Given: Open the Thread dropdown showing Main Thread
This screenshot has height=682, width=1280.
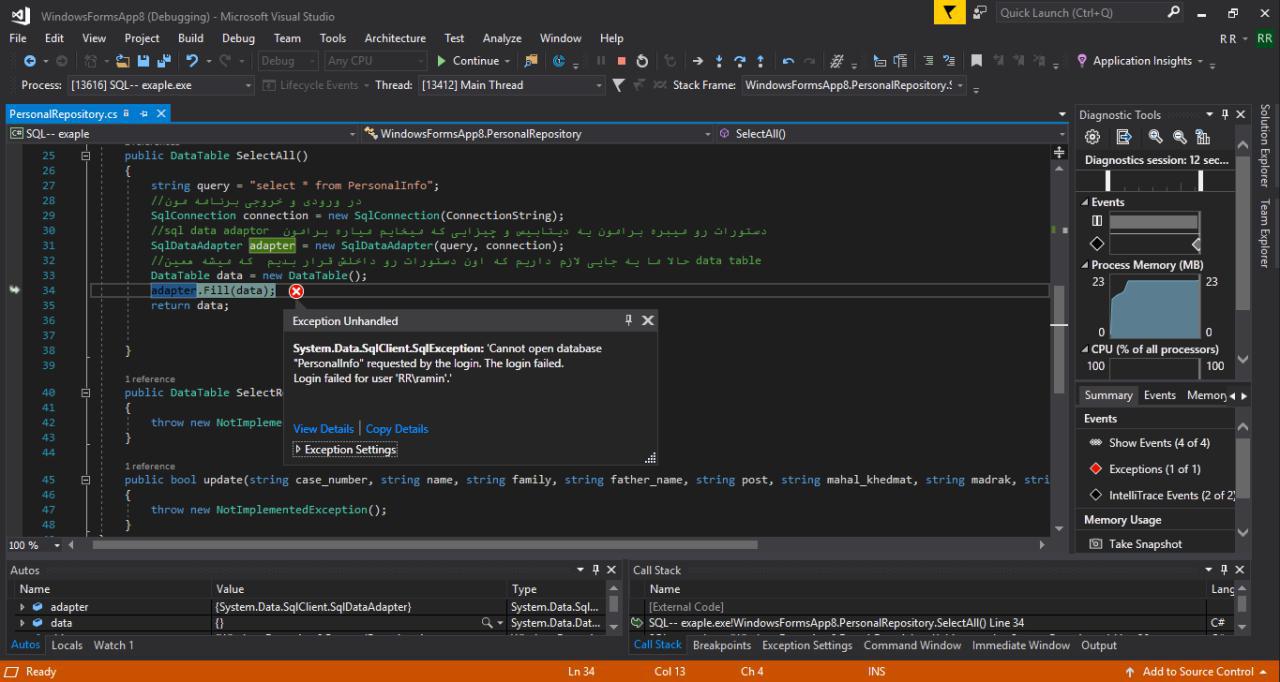Looking at the screenshot, I should coord(598,86).
